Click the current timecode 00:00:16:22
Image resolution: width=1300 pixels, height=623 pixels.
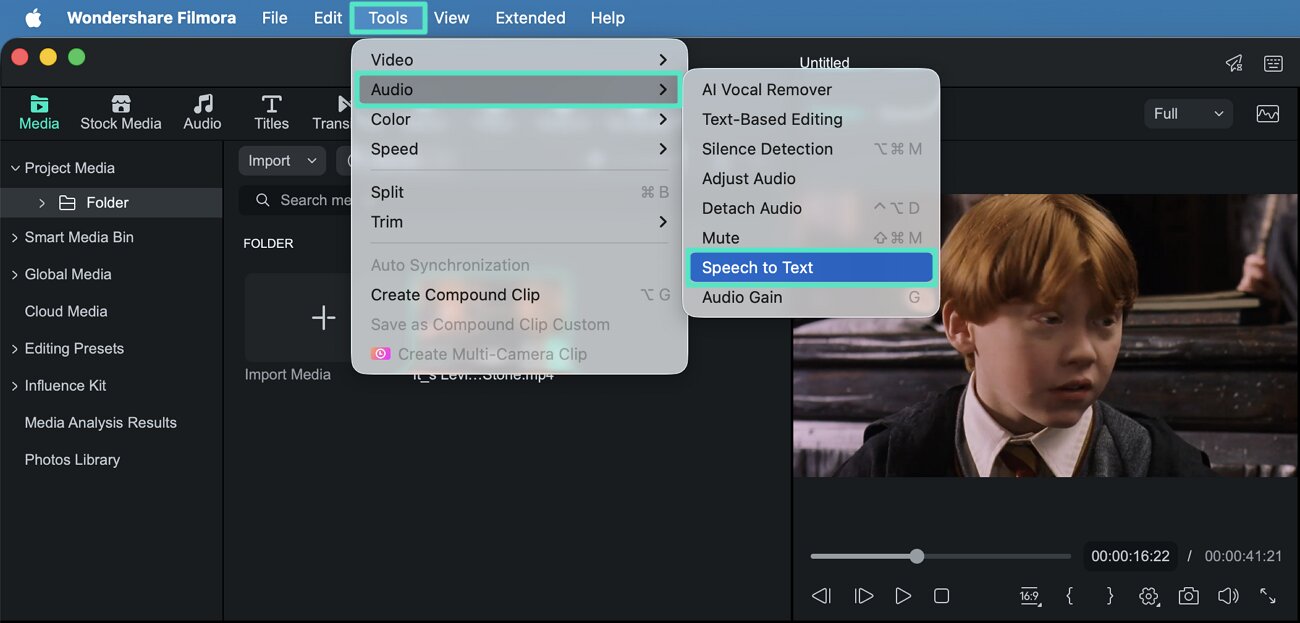[x=1130, y=556]
